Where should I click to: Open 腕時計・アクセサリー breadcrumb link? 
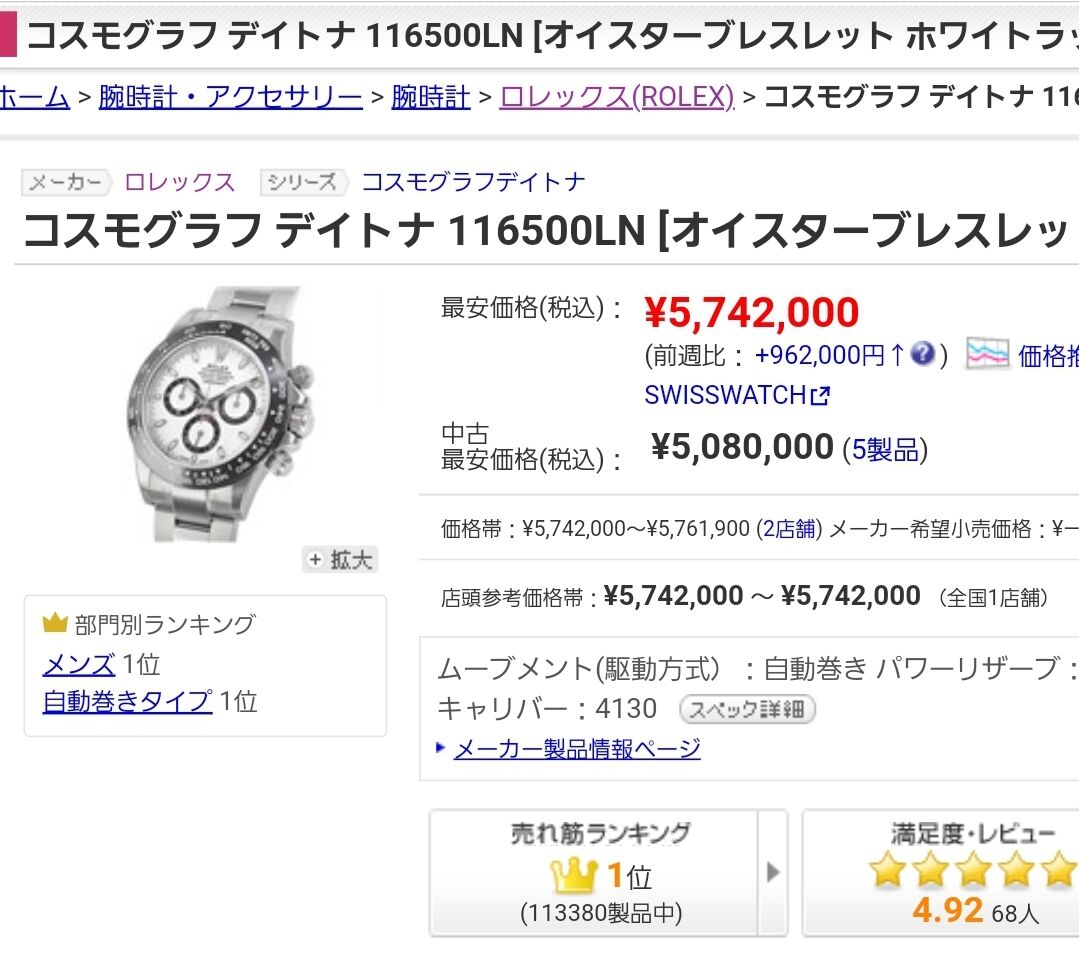[231, 97]
